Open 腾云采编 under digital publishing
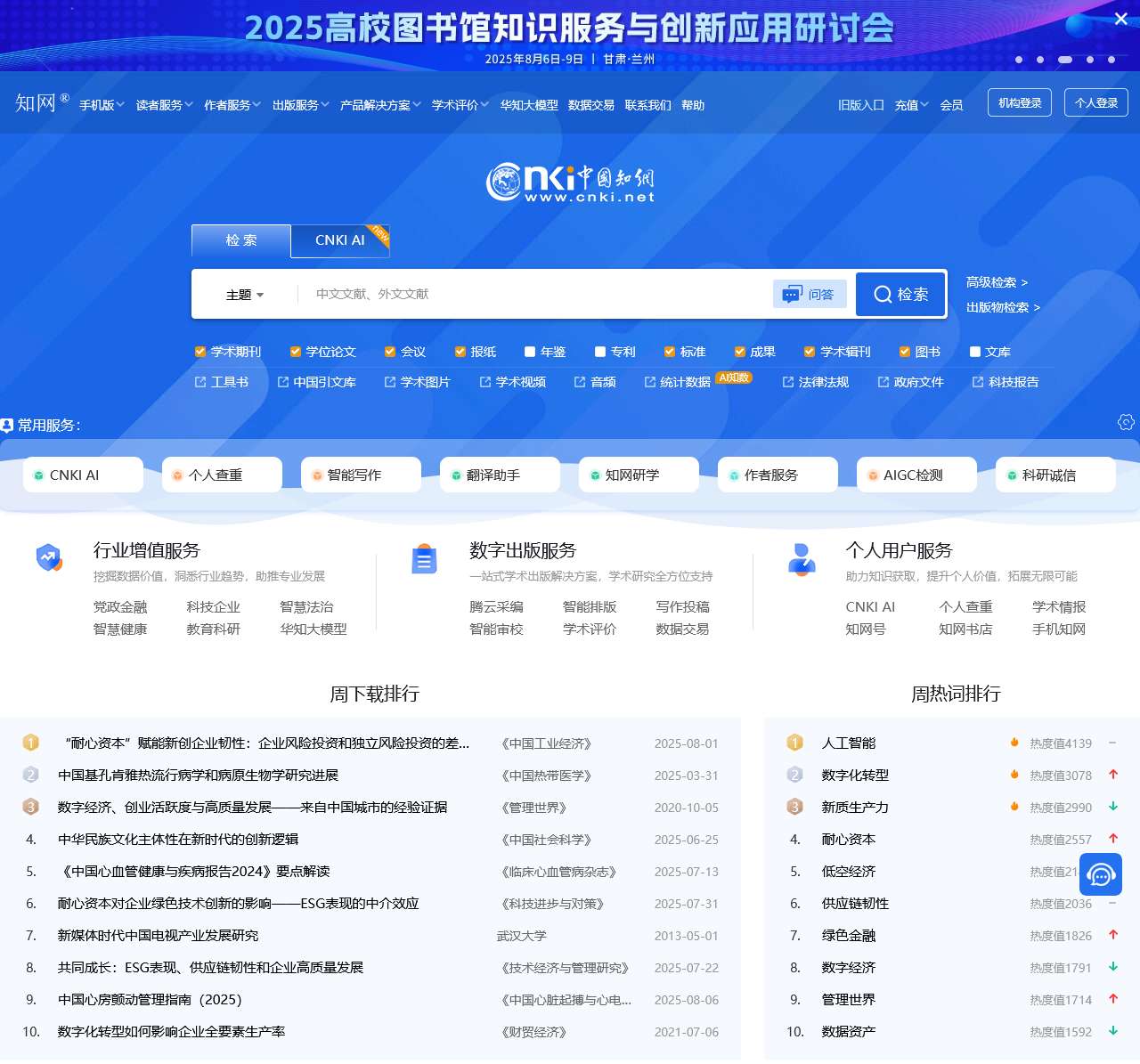The height and width of the screenshot is (1064, 1140). pyautogui.click(x=496, y=607)
